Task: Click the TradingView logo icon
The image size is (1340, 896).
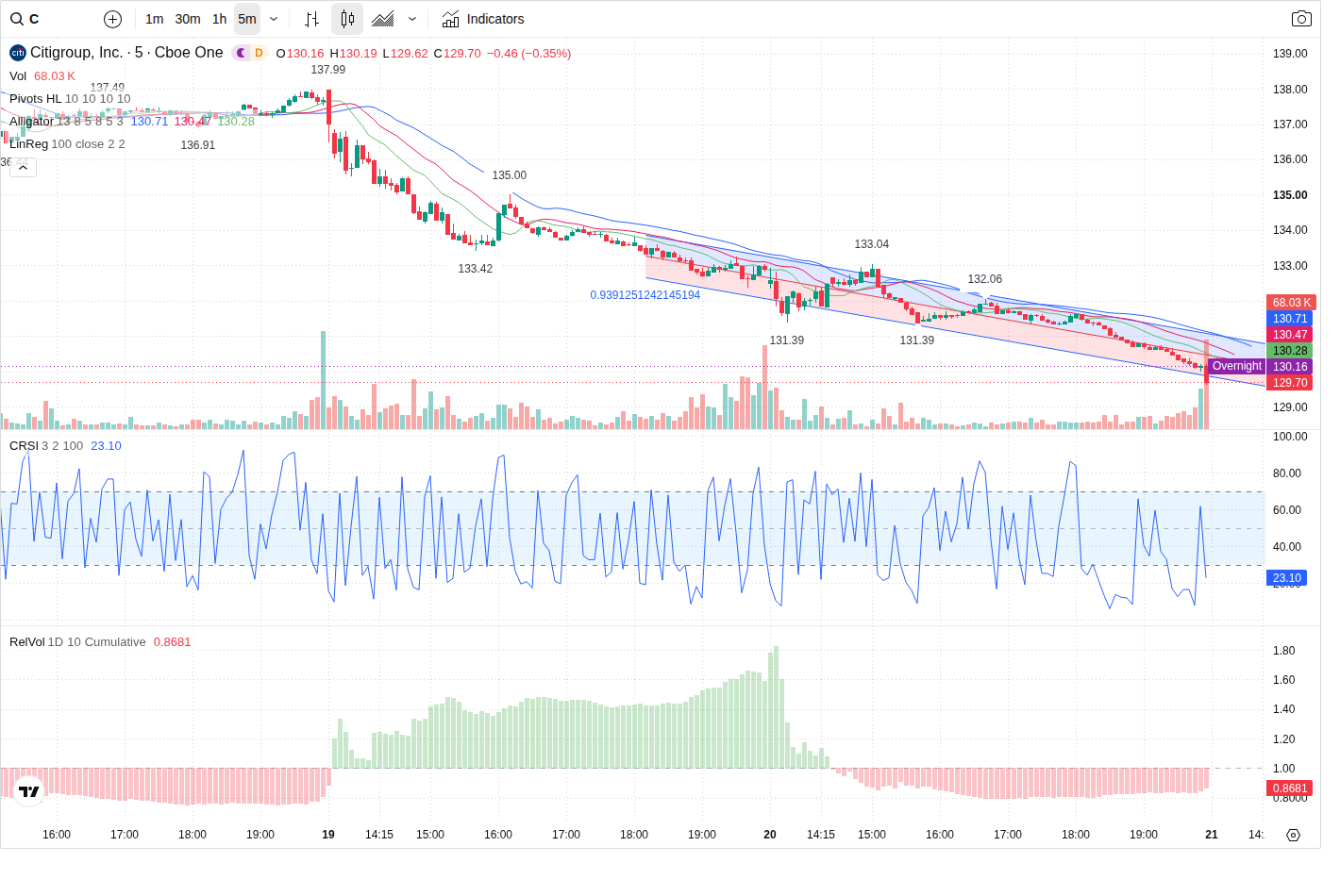Action: point(28,791)
